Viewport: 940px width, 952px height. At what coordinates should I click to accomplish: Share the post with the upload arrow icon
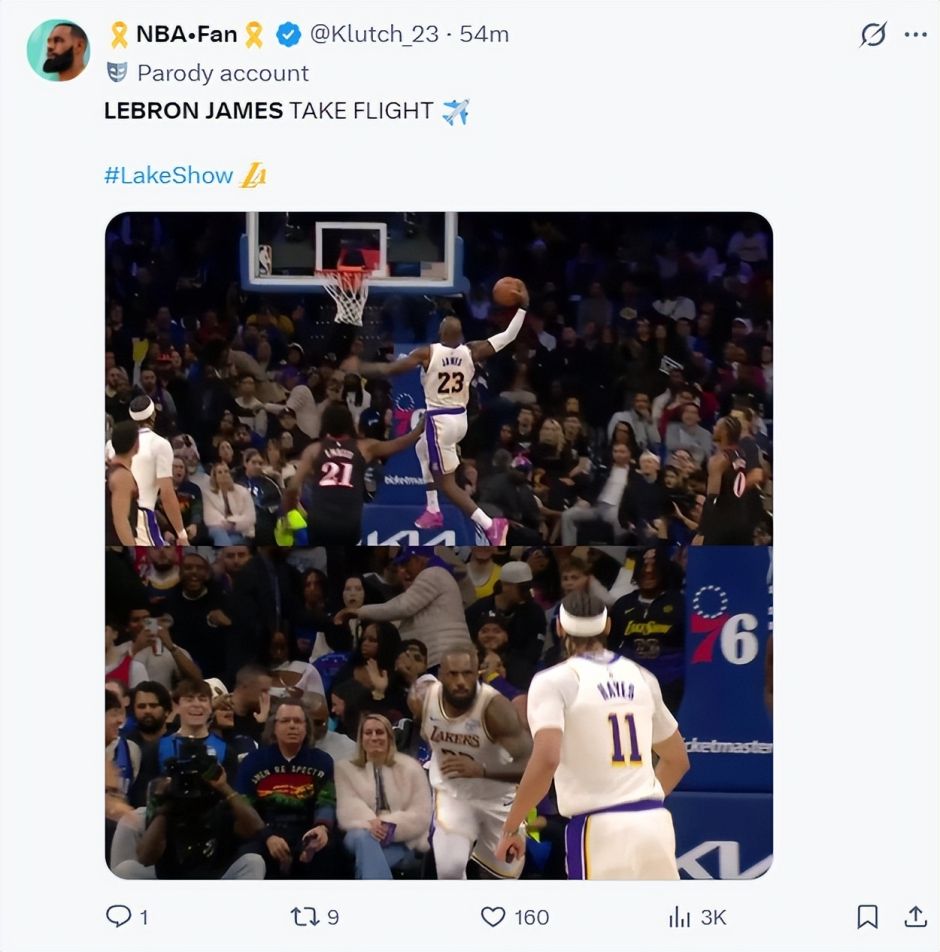[x=915, y=916]
